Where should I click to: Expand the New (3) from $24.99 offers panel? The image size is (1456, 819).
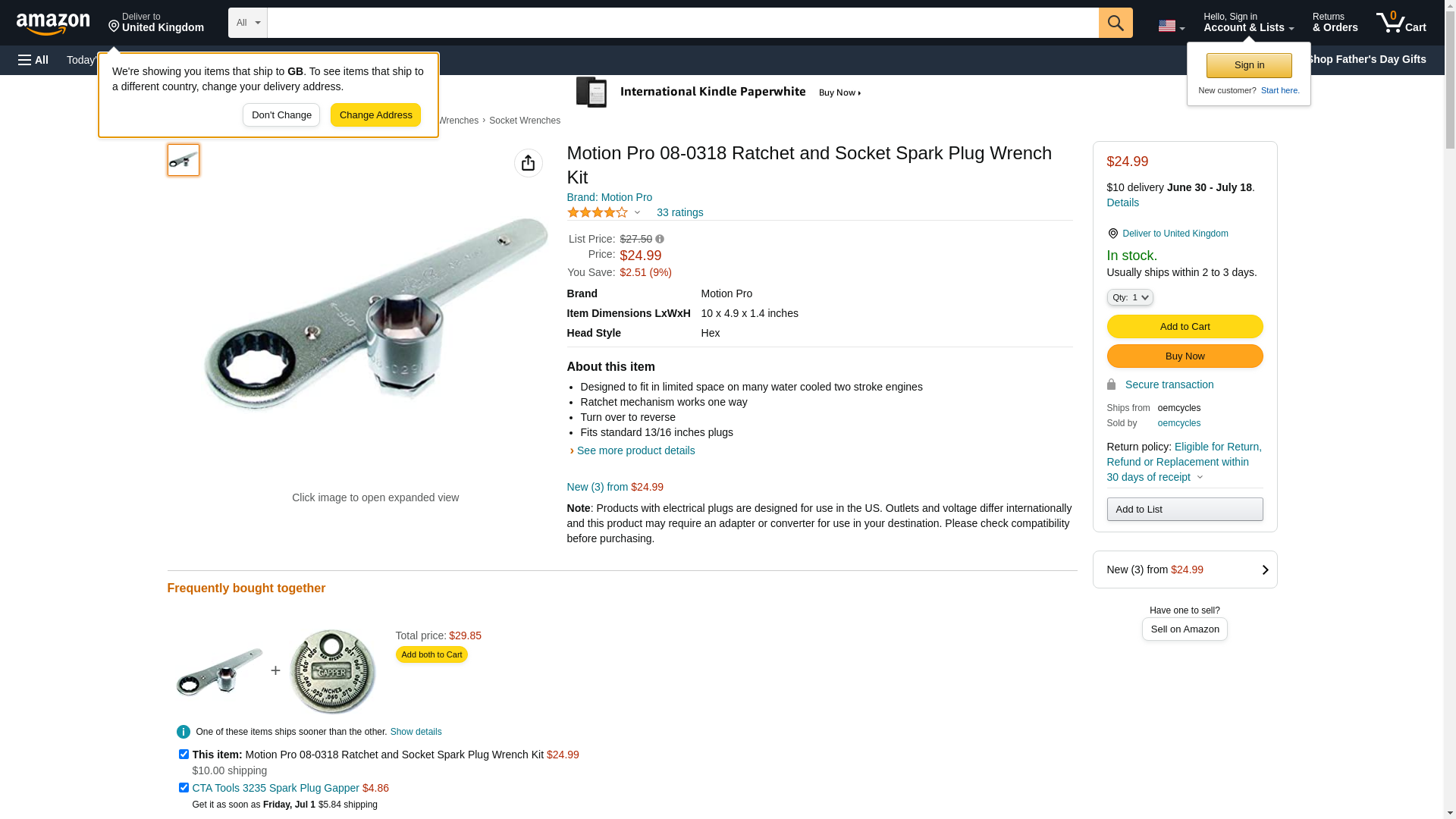click(x=1185, y=570)
